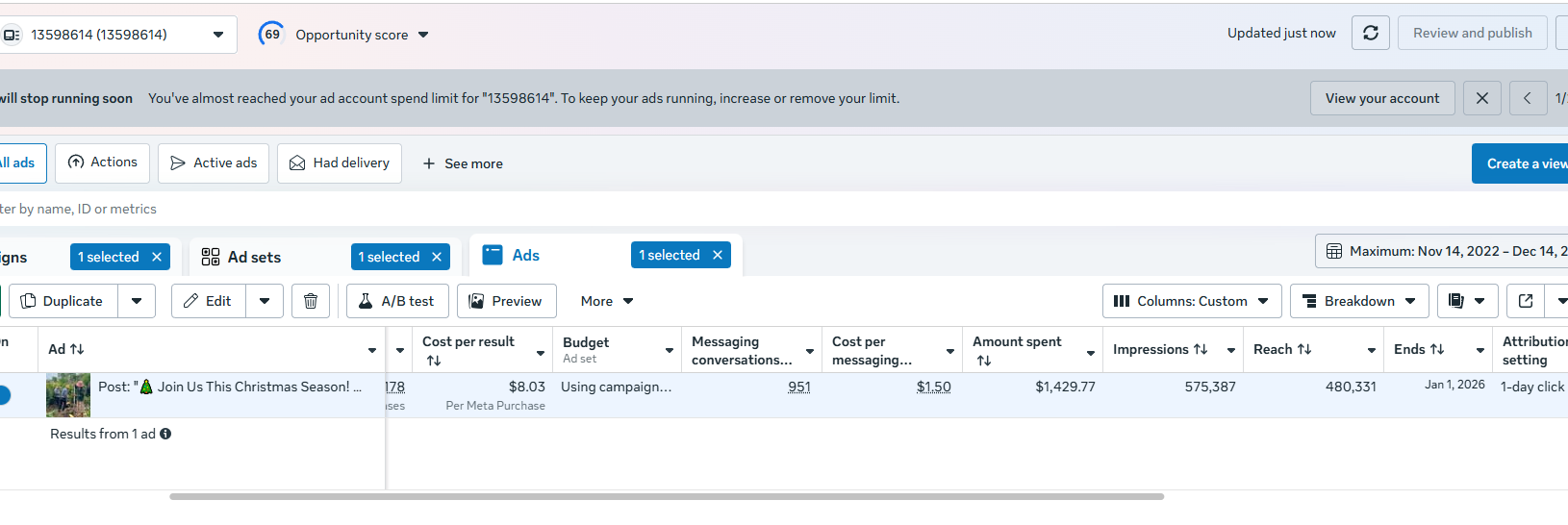Expand the Breakdown dropdown
Viewport: 1568px width, 525px height.
1358,301
